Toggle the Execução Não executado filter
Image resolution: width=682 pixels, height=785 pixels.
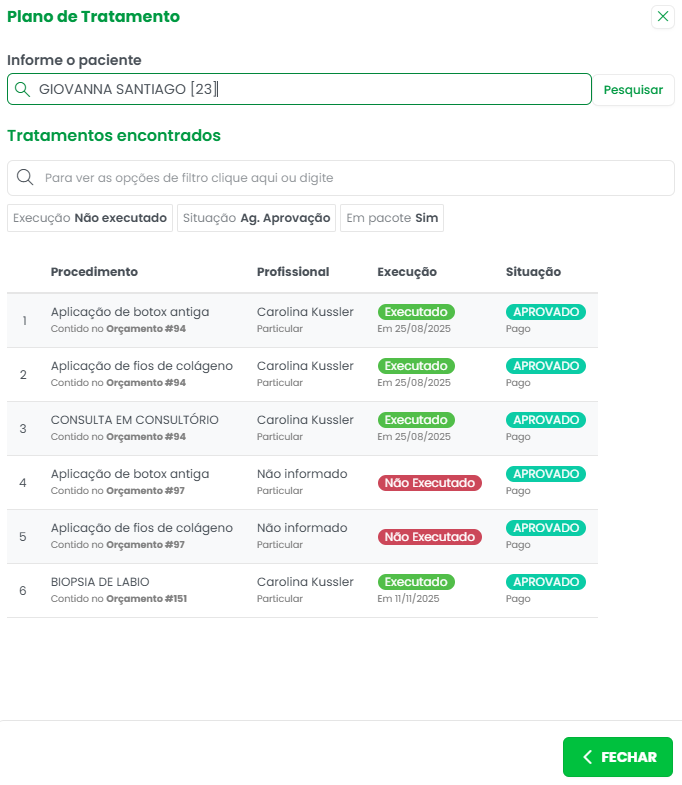tap(90, 218)
